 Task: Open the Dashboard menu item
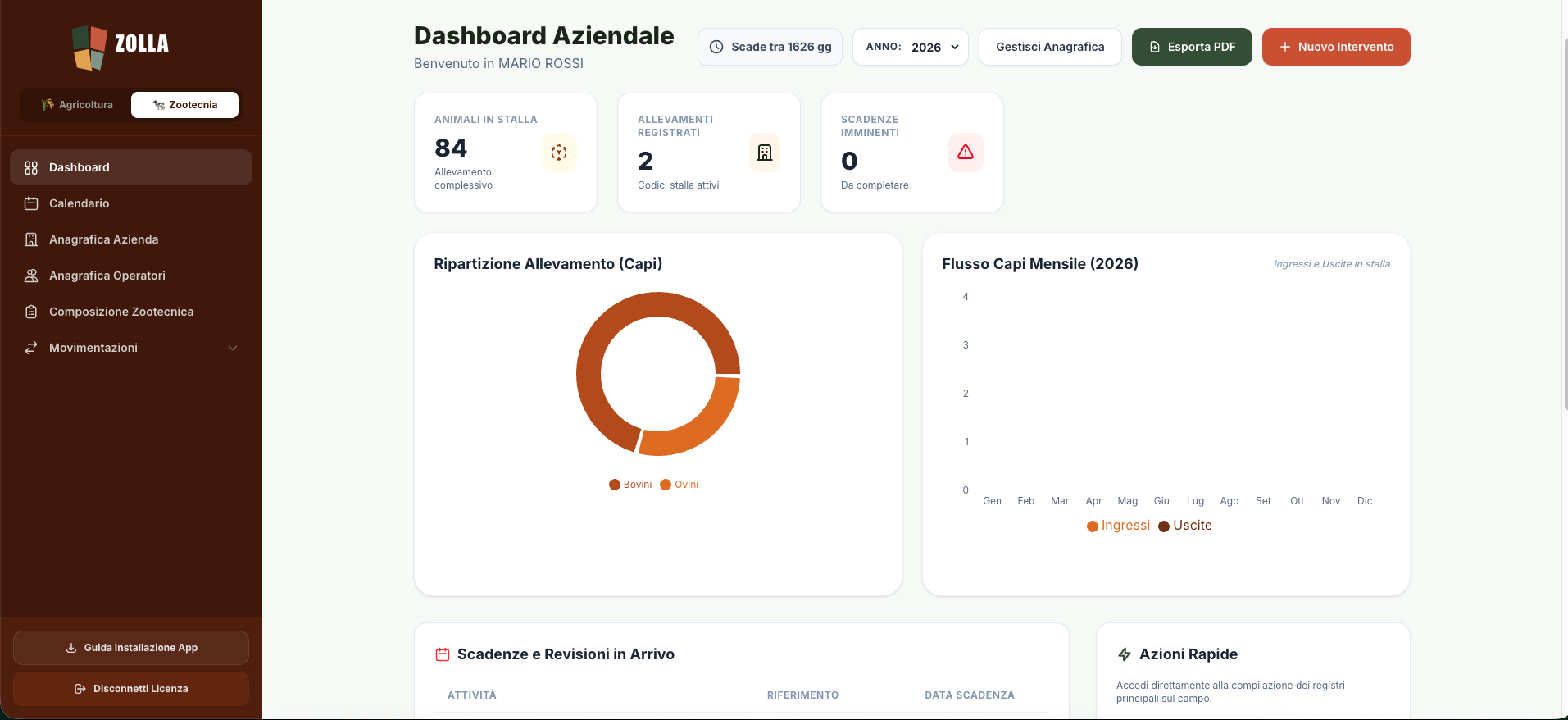coord(131,167)
